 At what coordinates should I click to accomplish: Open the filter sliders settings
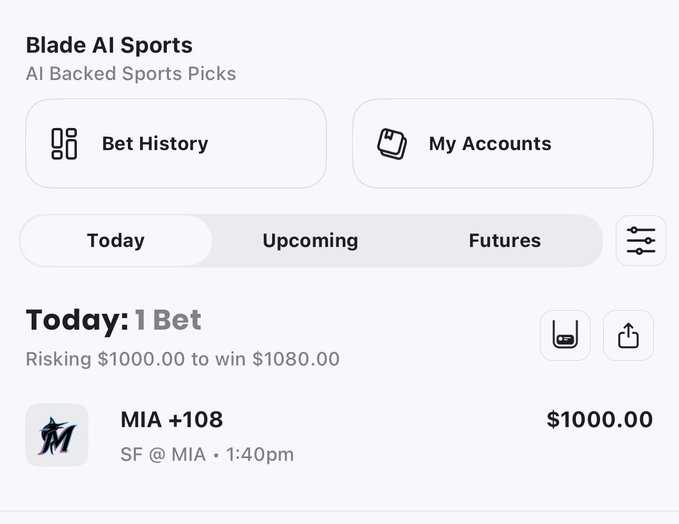640,241
